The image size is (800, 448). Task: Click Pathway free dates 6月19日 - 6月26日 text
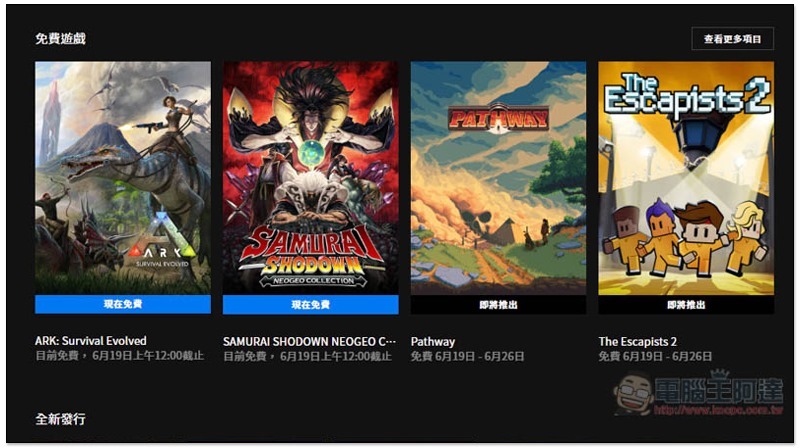coord(480,356)
